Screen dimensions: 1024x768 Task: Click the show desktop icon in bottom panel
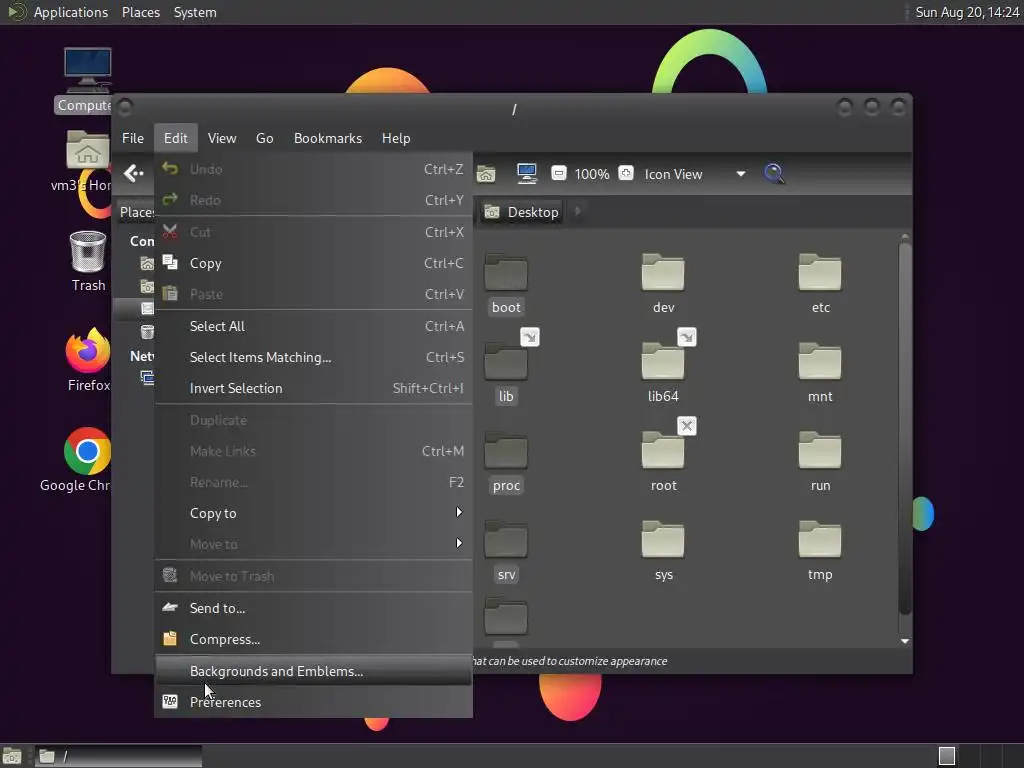pyautogui.click(x=12, y=756)
